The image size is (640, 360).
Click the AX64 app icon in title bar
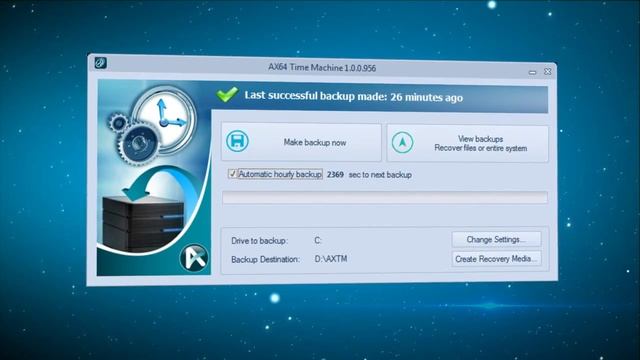[x=100, y=63]
